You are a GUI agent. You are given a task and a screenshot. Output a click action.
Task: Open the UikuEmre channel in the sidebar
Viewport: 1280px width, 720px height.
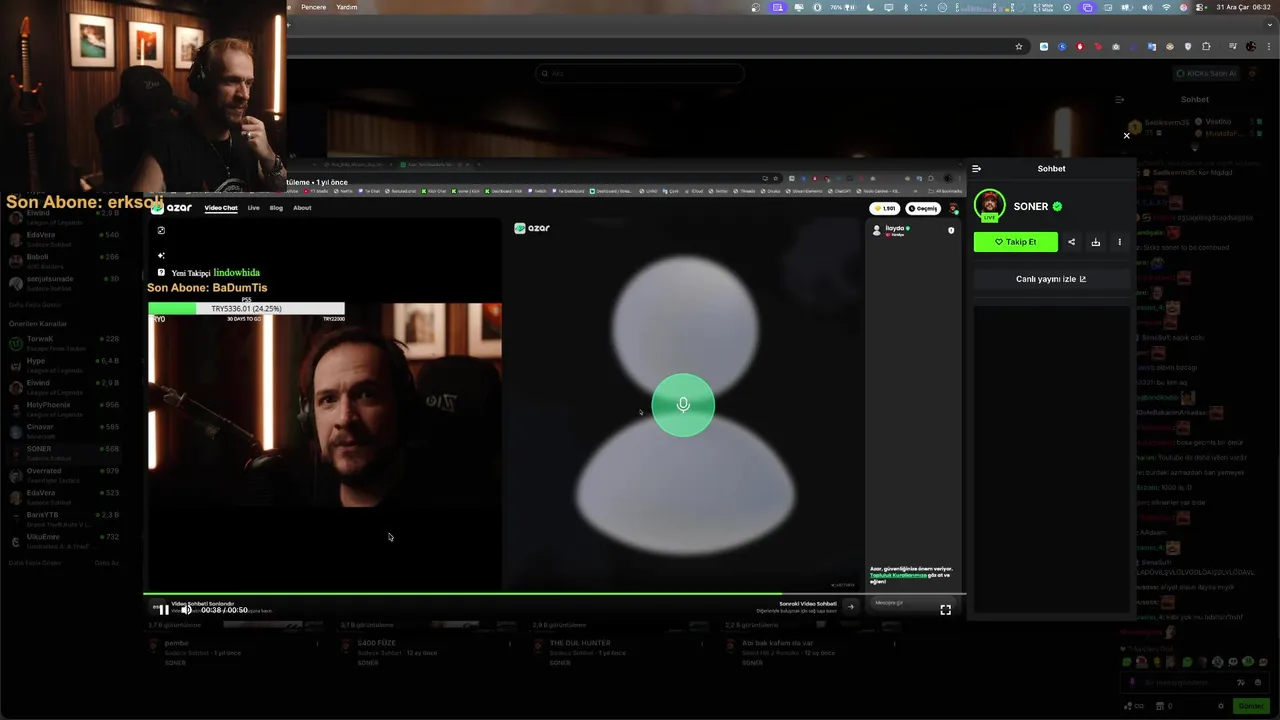click(64, 540)
